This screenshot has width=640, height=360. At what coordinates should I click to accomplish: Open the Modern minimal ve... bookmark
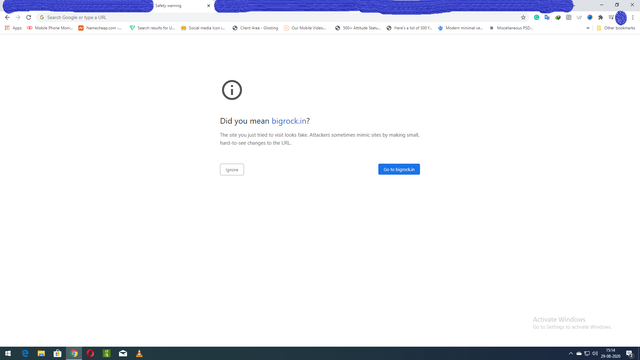pyautogui.click(x=460, y=28)
